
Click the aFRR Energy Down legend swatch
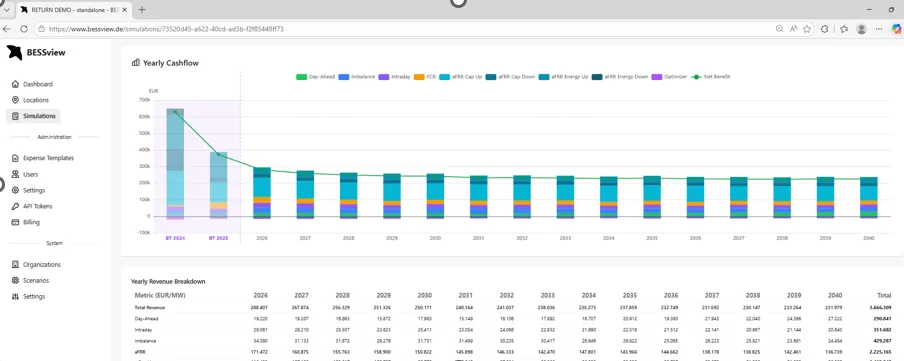point(597,77)
